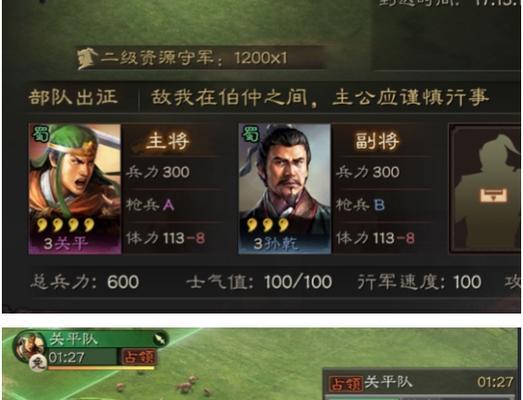The width and height of the screenshot is (523, 400).
Task: Click 孙乾's three-star rating row
Action: pos(268,225)
